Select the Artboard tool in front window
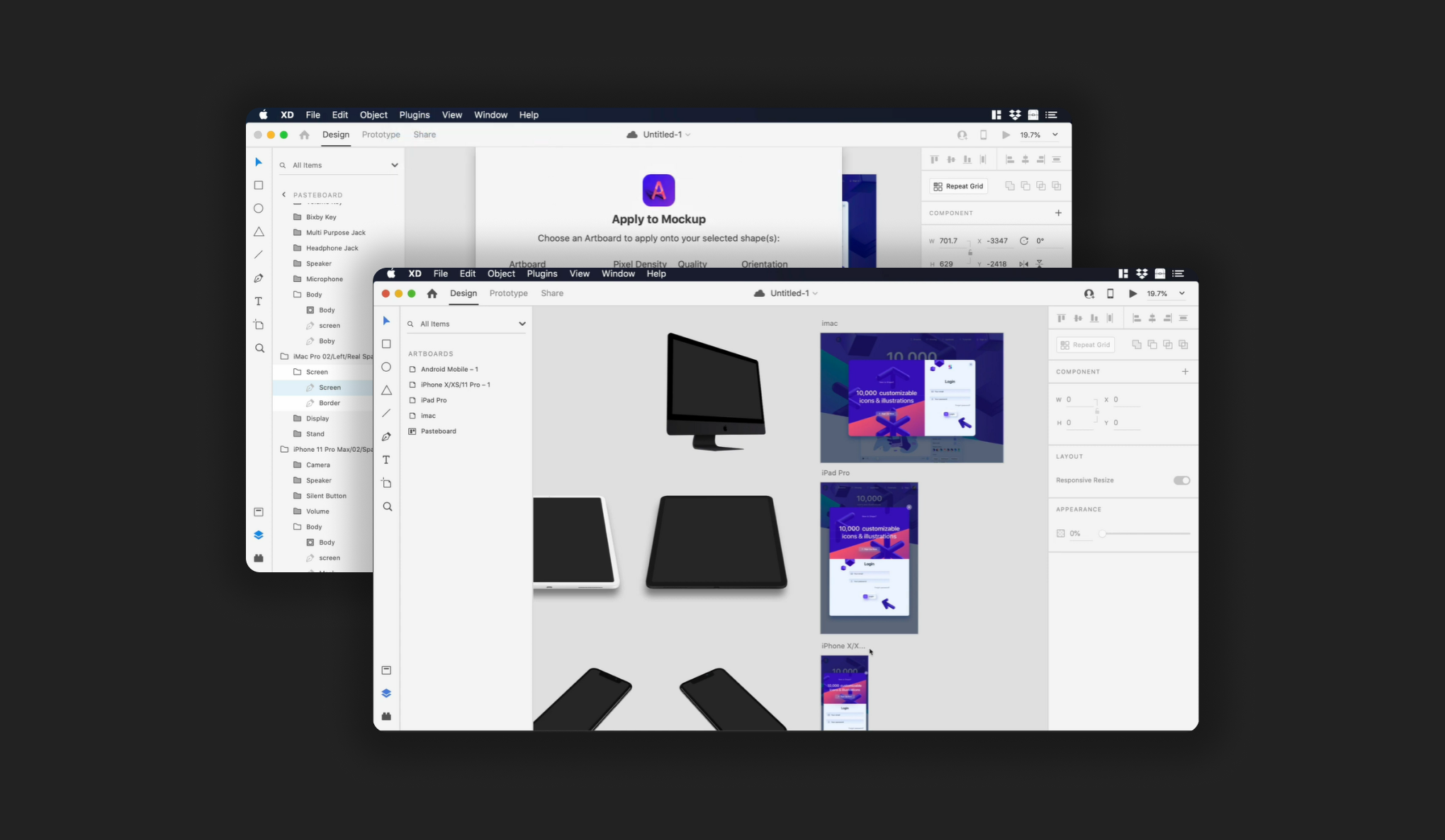This screenshot has width=1445, height=840. (x=386, y=483)
